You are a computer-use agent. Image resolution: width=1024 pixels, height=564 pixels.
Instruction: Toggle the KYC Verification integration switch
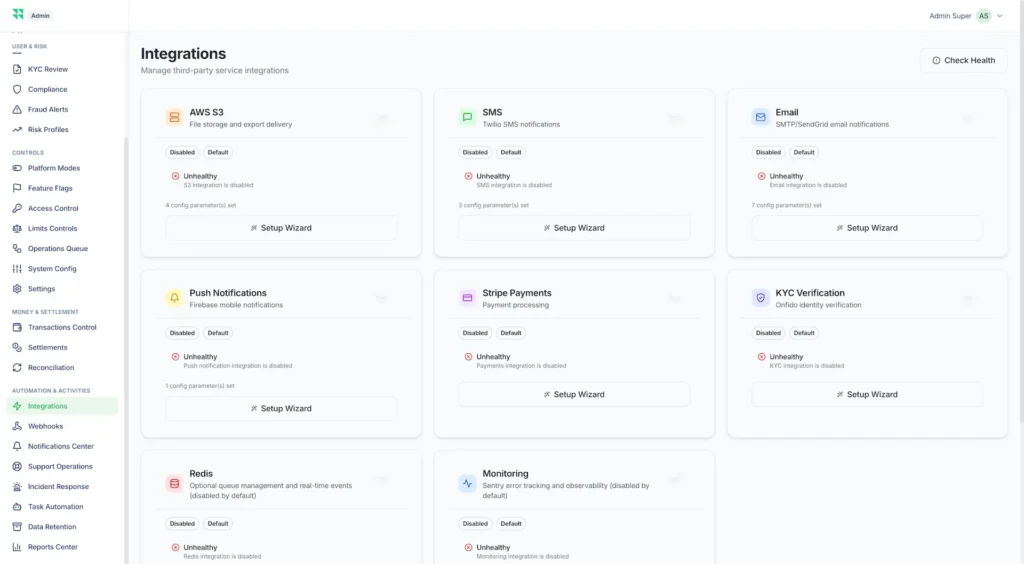[x=968, y=299]
